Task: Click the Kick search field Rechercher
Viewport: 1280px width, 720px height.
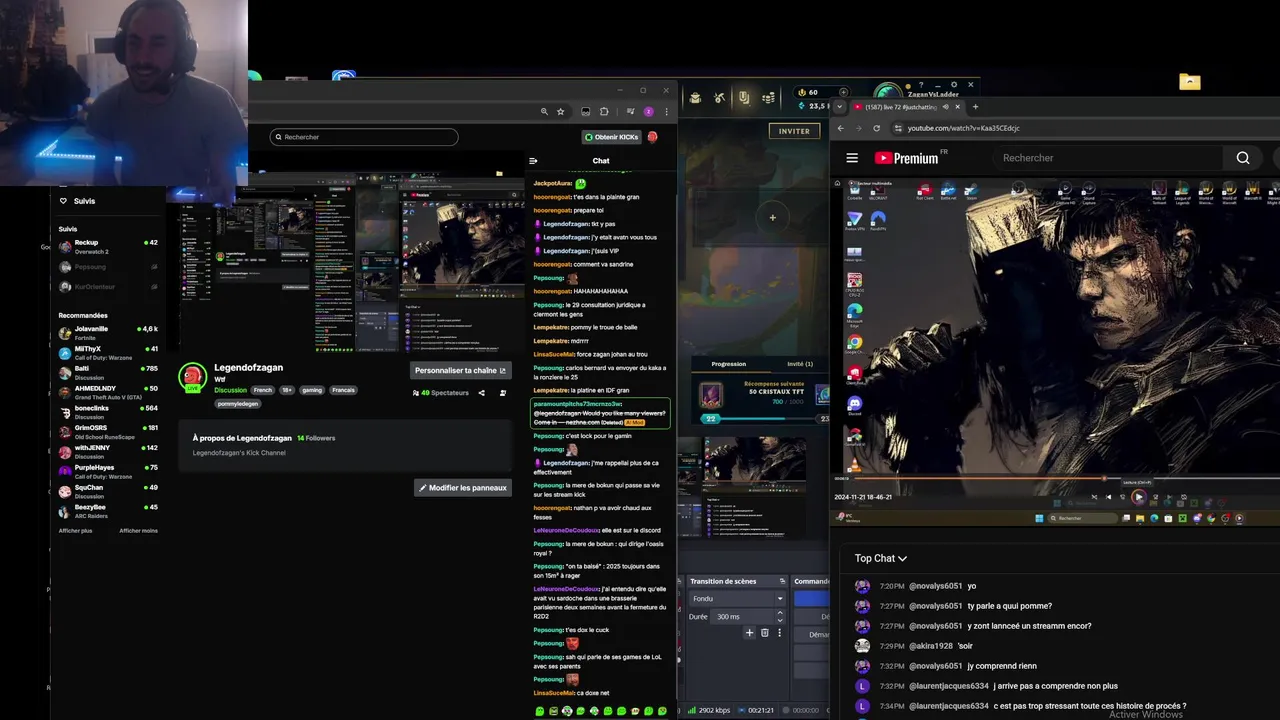Action: (x=364, y=137)
